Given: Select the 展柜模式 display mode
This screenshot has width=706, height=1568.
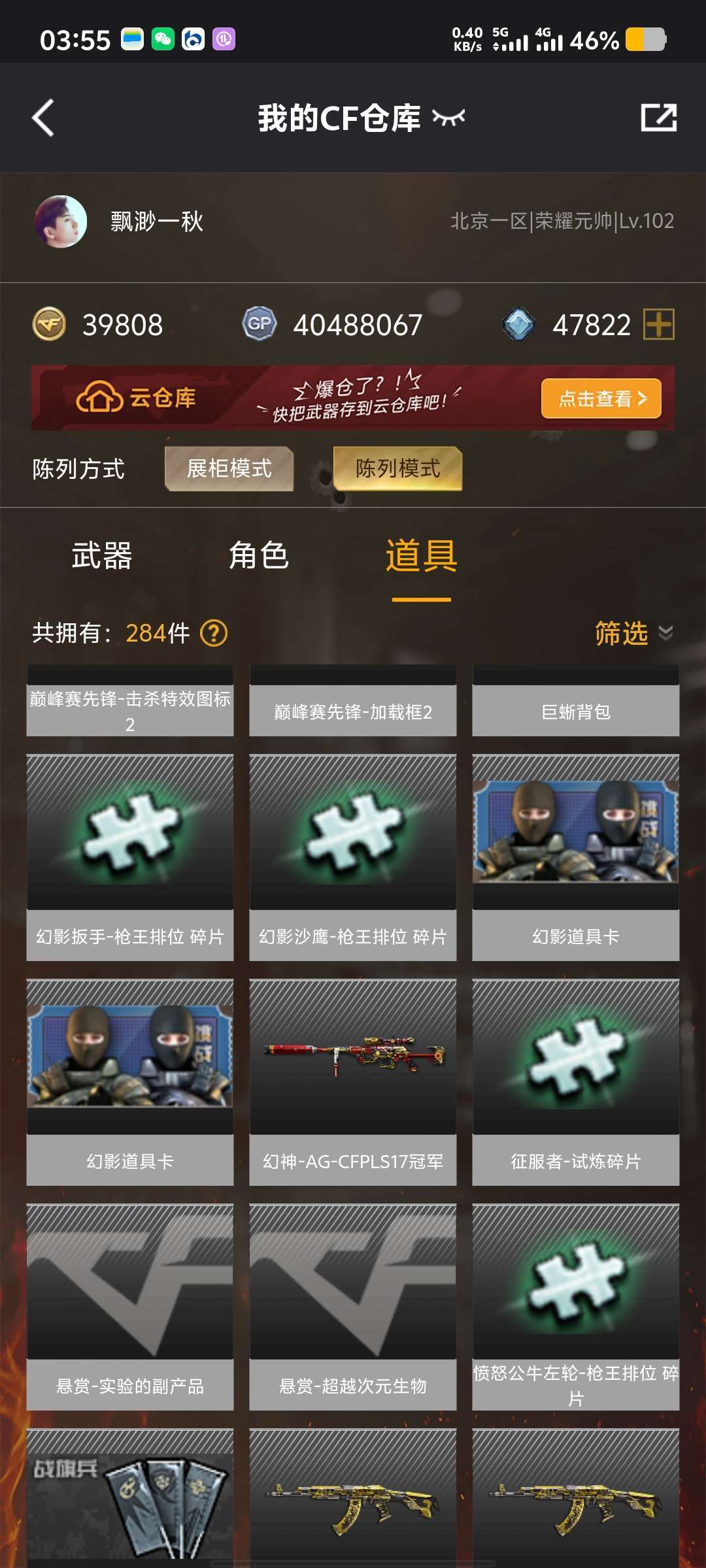Looking at the screenshot, I should [229, 468].
